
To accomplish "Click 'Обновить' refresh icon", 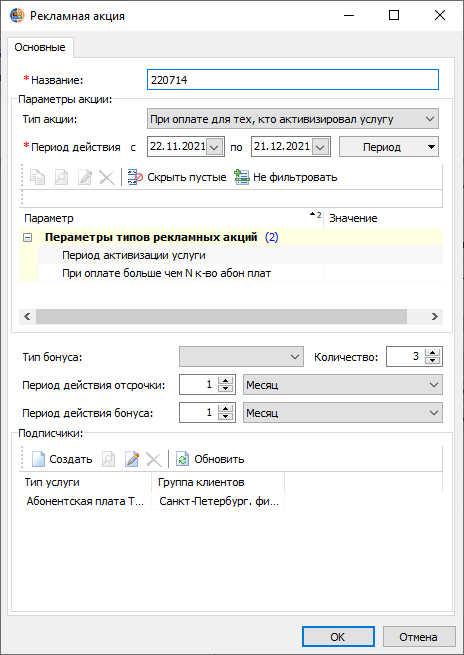I will (210, 460).
